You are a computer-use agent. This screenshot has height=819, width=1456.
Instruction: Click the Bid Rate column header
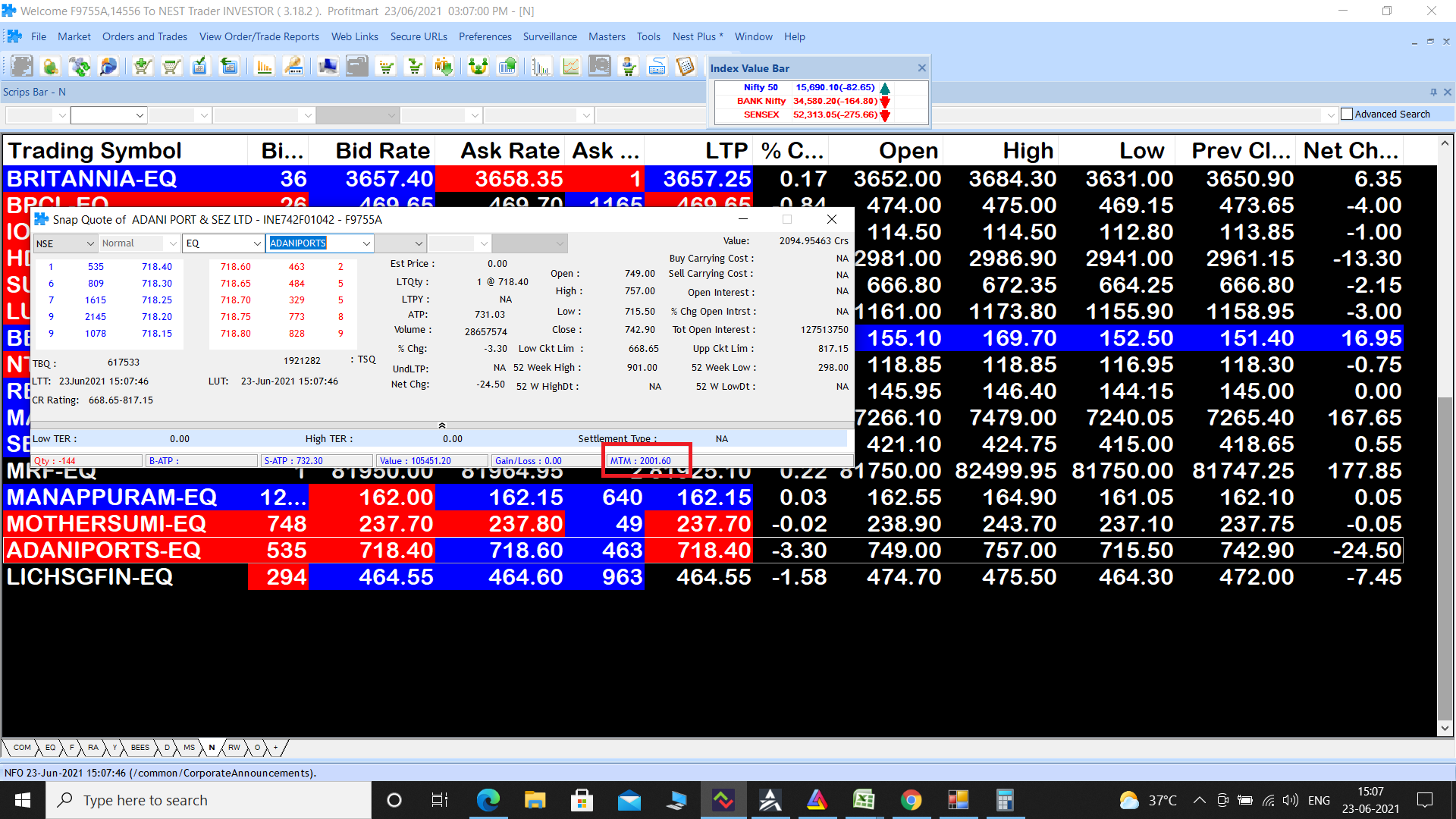tap(372, 151)
